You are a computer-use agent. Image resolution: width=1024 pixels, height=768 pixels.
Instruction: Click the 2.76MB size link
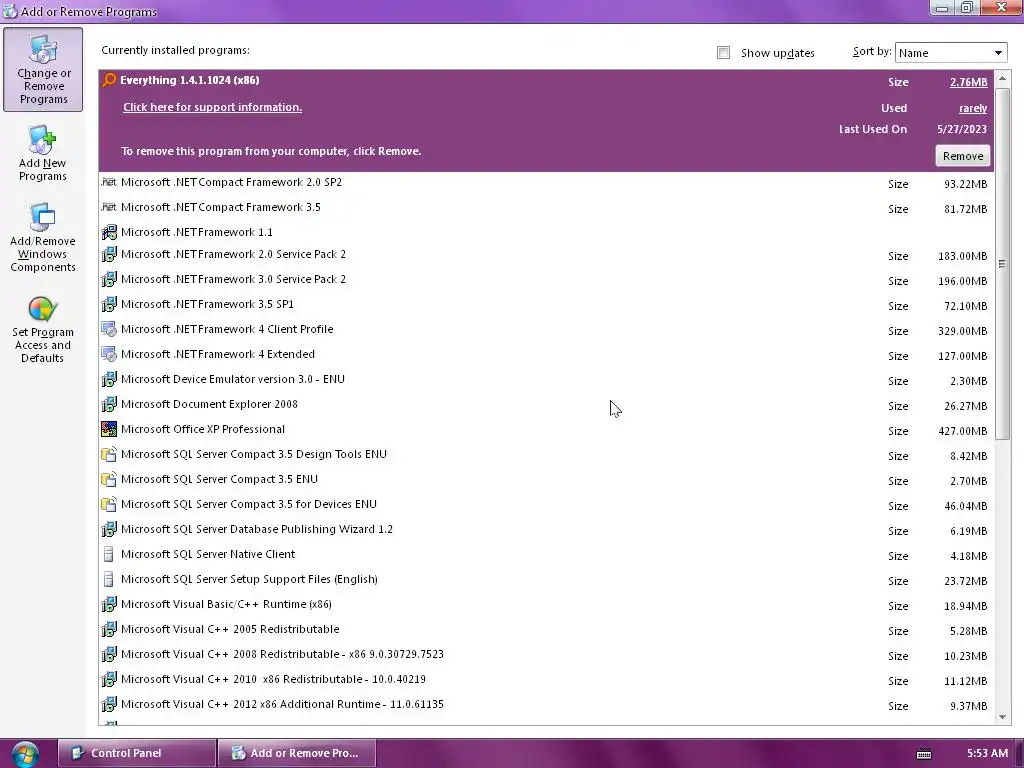pos(968,82)
